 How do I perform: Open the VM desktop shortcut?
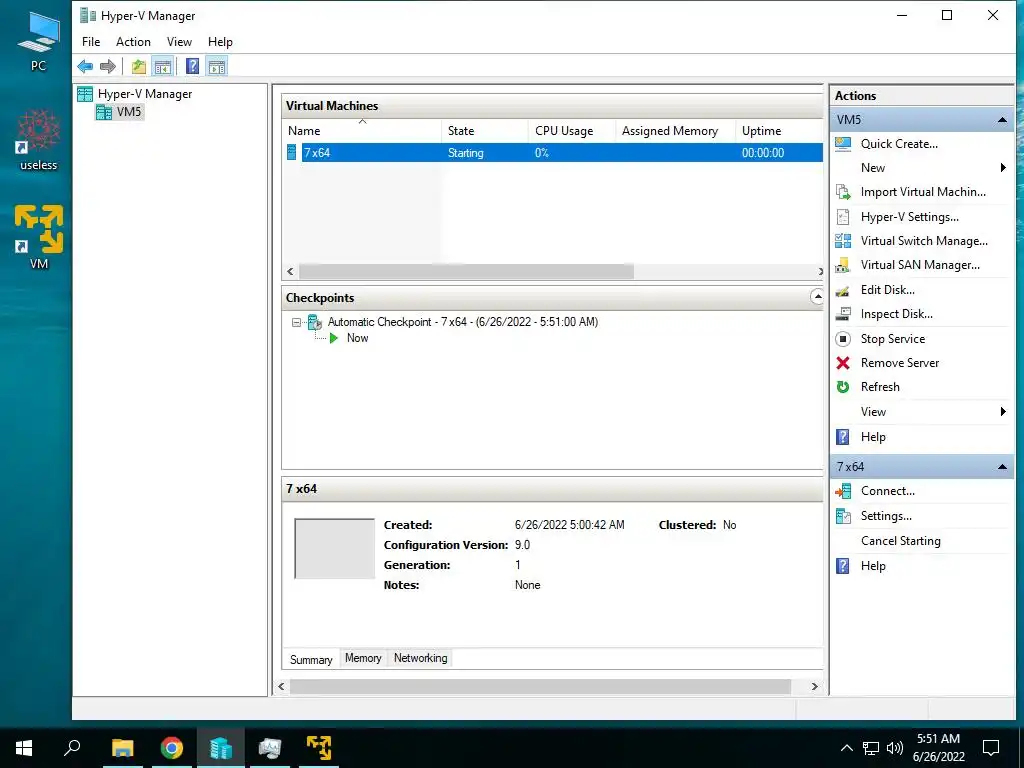[x=39, y=236]
